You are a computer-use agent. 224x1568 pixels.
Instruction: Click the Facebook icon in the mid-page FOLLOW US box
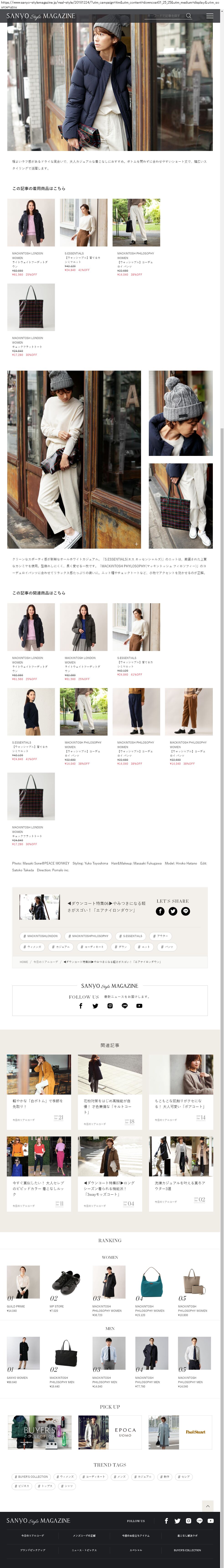81,1005
